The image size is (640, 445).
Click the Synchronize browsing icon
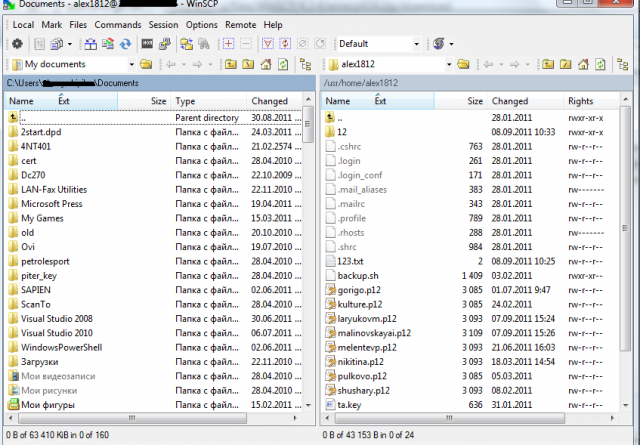pyautogui.click(x=187, y=44)
